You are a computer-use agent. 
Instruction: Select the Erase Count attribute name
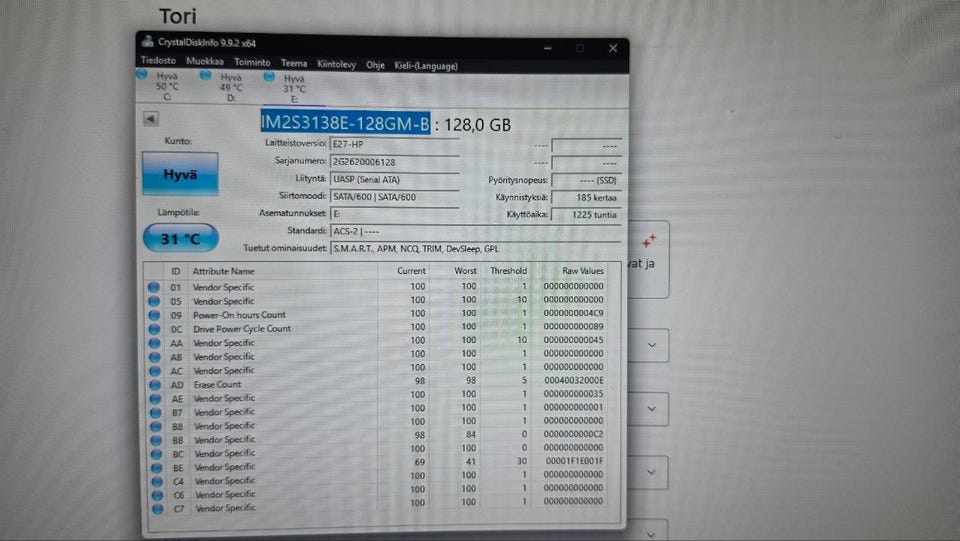pyautogui.click(x=217, y=384)
